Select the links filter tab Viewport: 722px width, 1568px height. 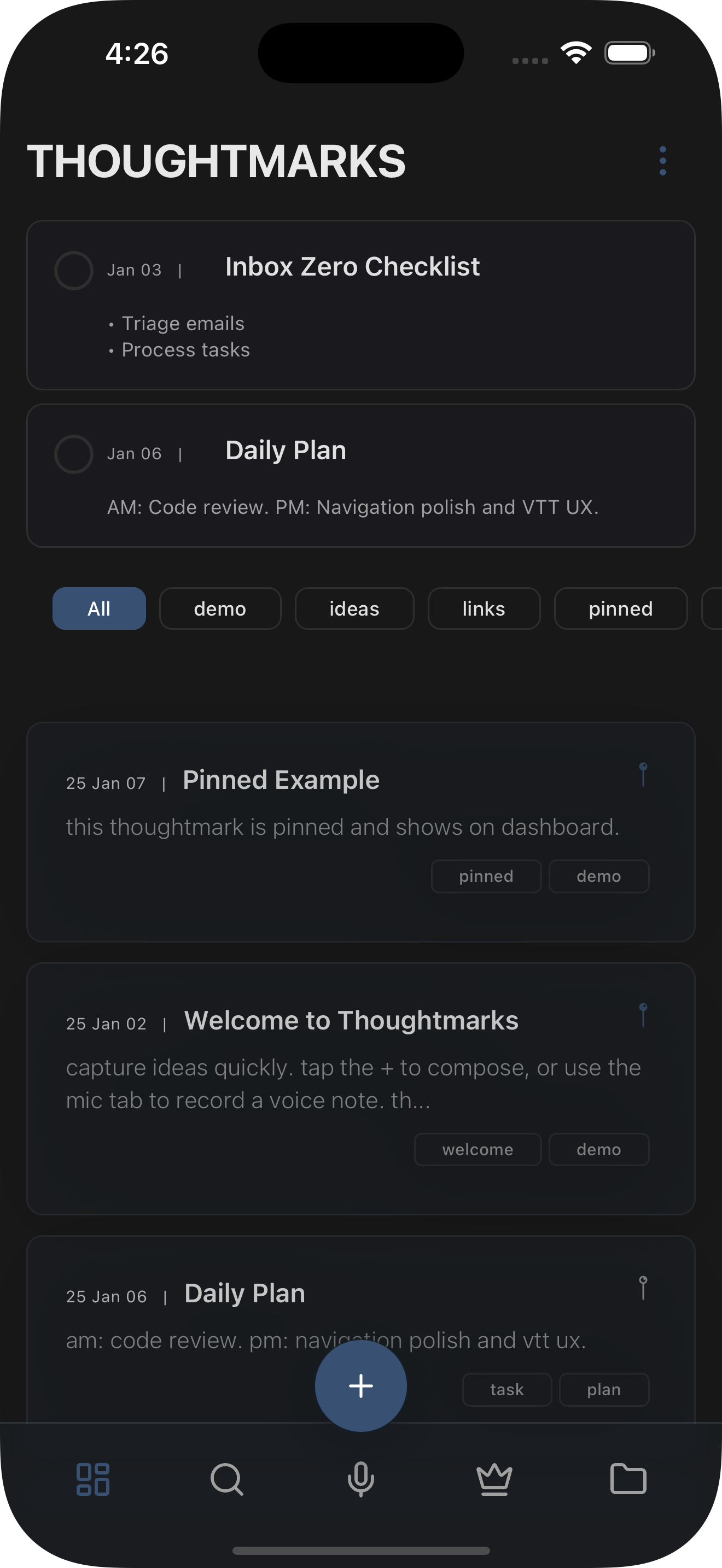pos(484,608)
